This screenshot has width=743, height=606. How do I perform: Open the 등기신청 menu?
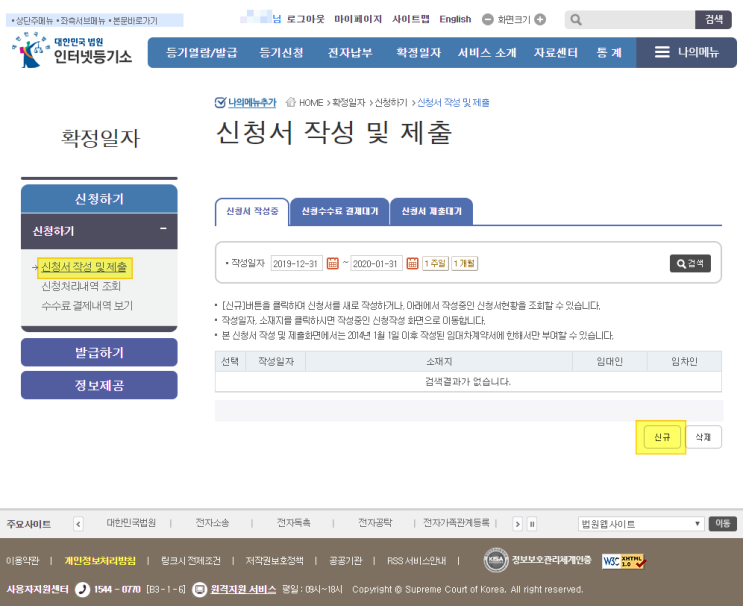click(x=281, y=53)
